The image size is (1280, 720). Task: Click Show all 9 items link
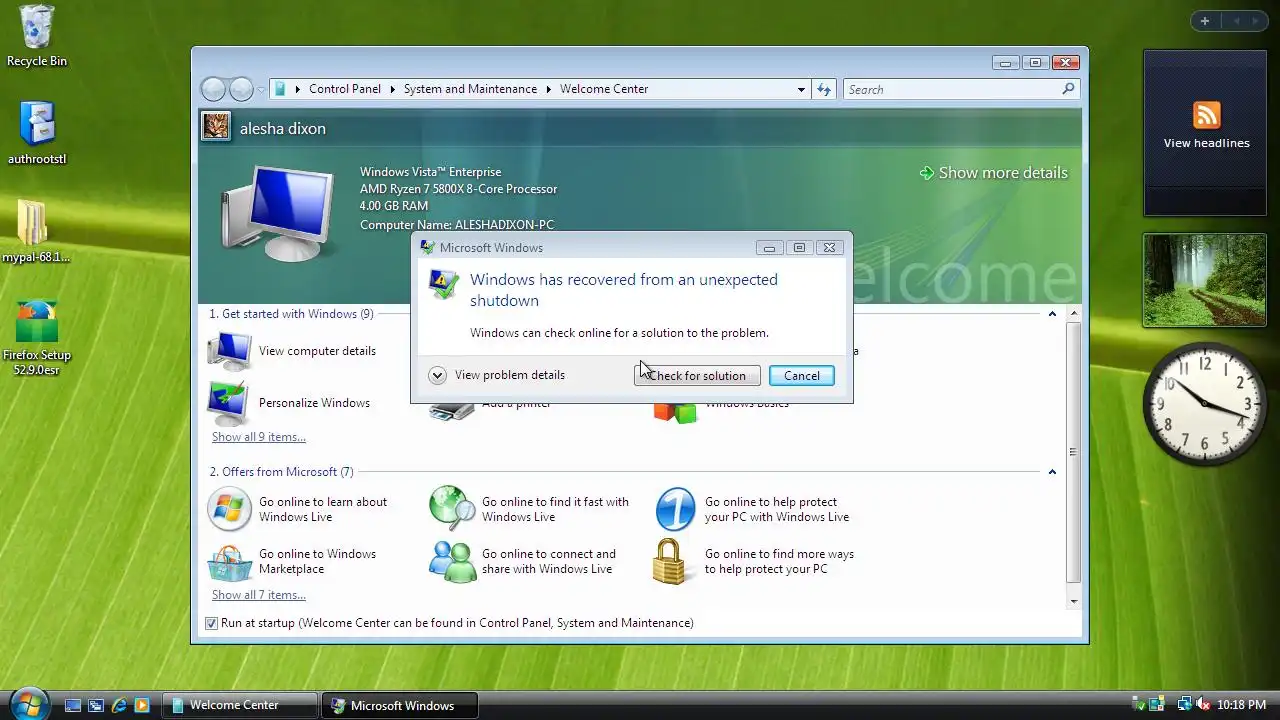pos(259,437)
